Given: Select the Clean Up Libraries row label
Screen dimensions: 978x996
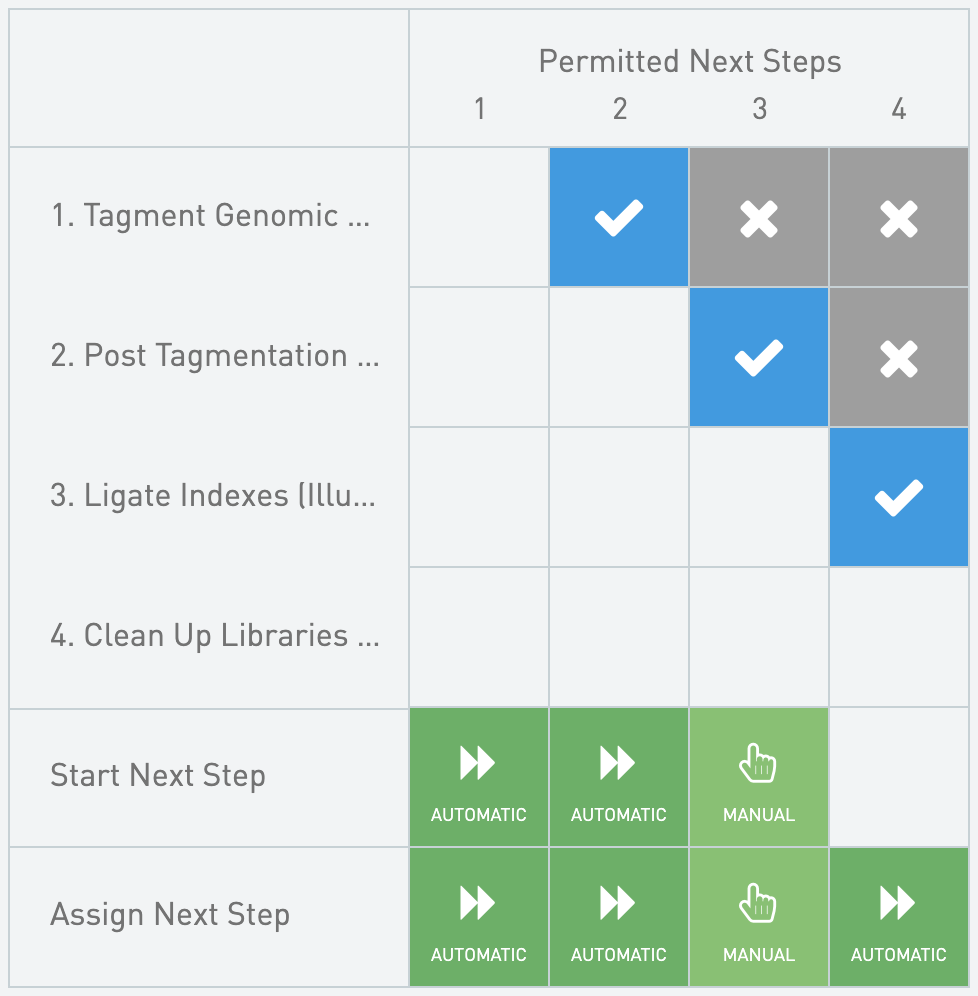Looking at the screenshot, I should pos(215,636).
